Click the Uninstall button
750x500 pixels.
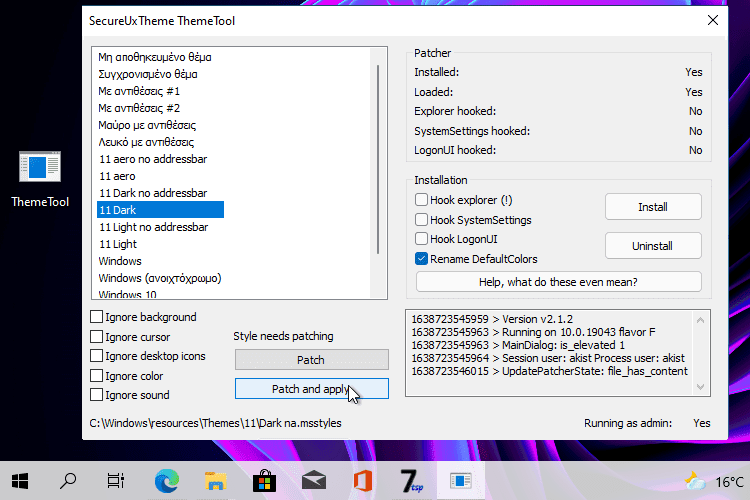click(653, 246)
